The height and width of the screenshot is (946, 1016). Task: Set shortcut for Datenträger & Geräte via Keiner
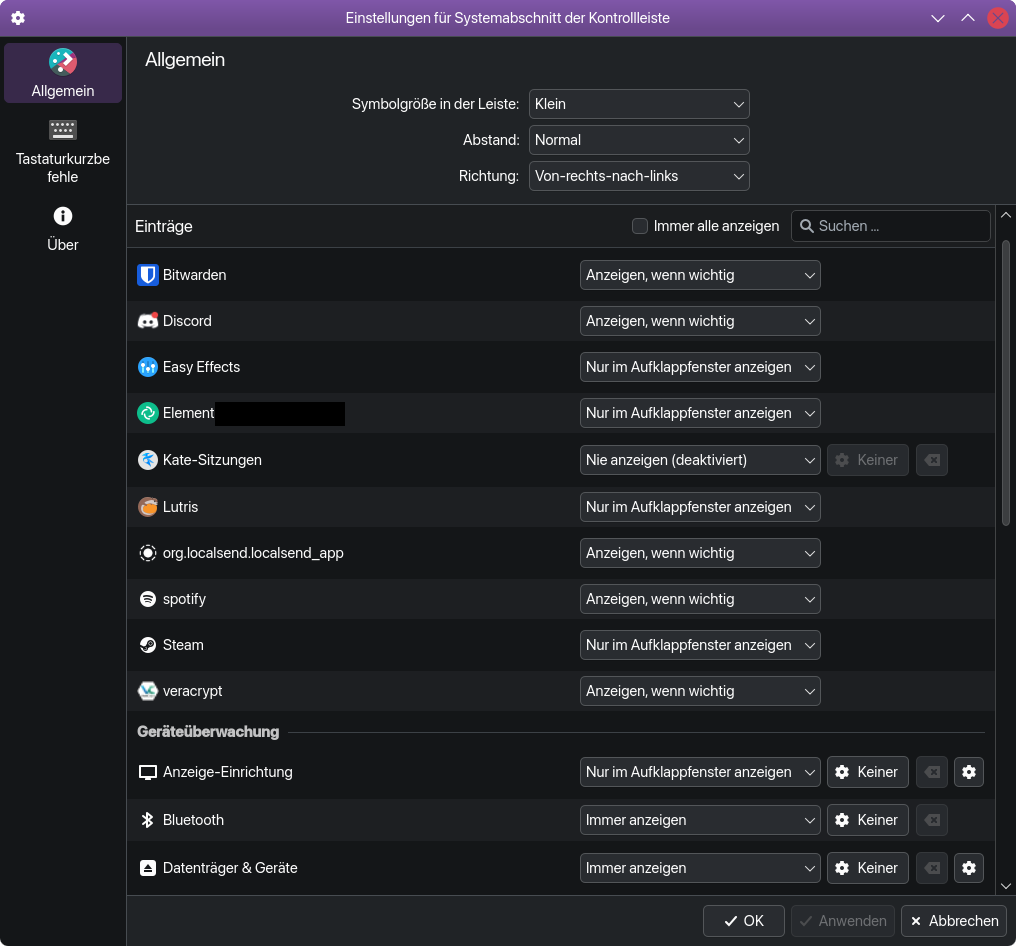(868, 868)
